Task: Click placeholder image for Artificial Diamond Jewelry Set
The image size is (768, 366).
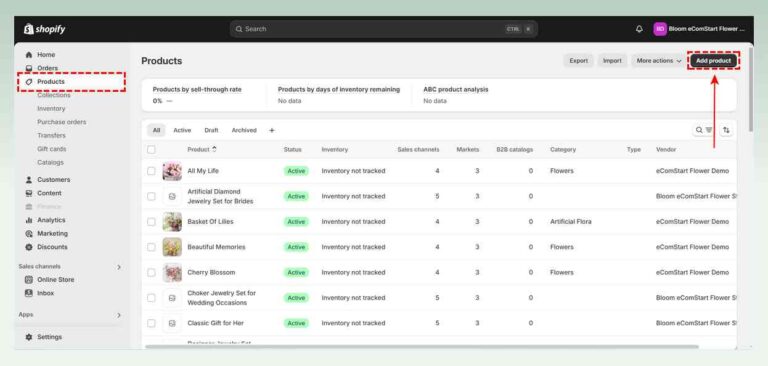Action: [x=172, y=196]
